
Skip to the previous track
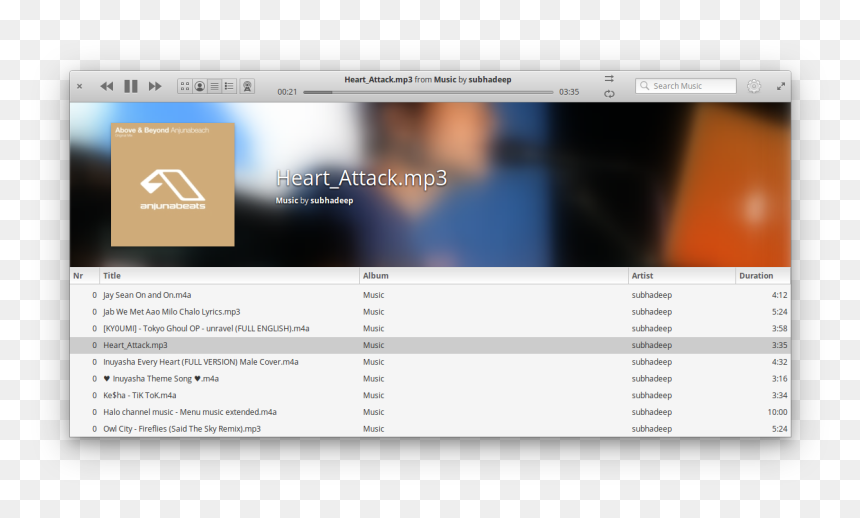(106, 86)
